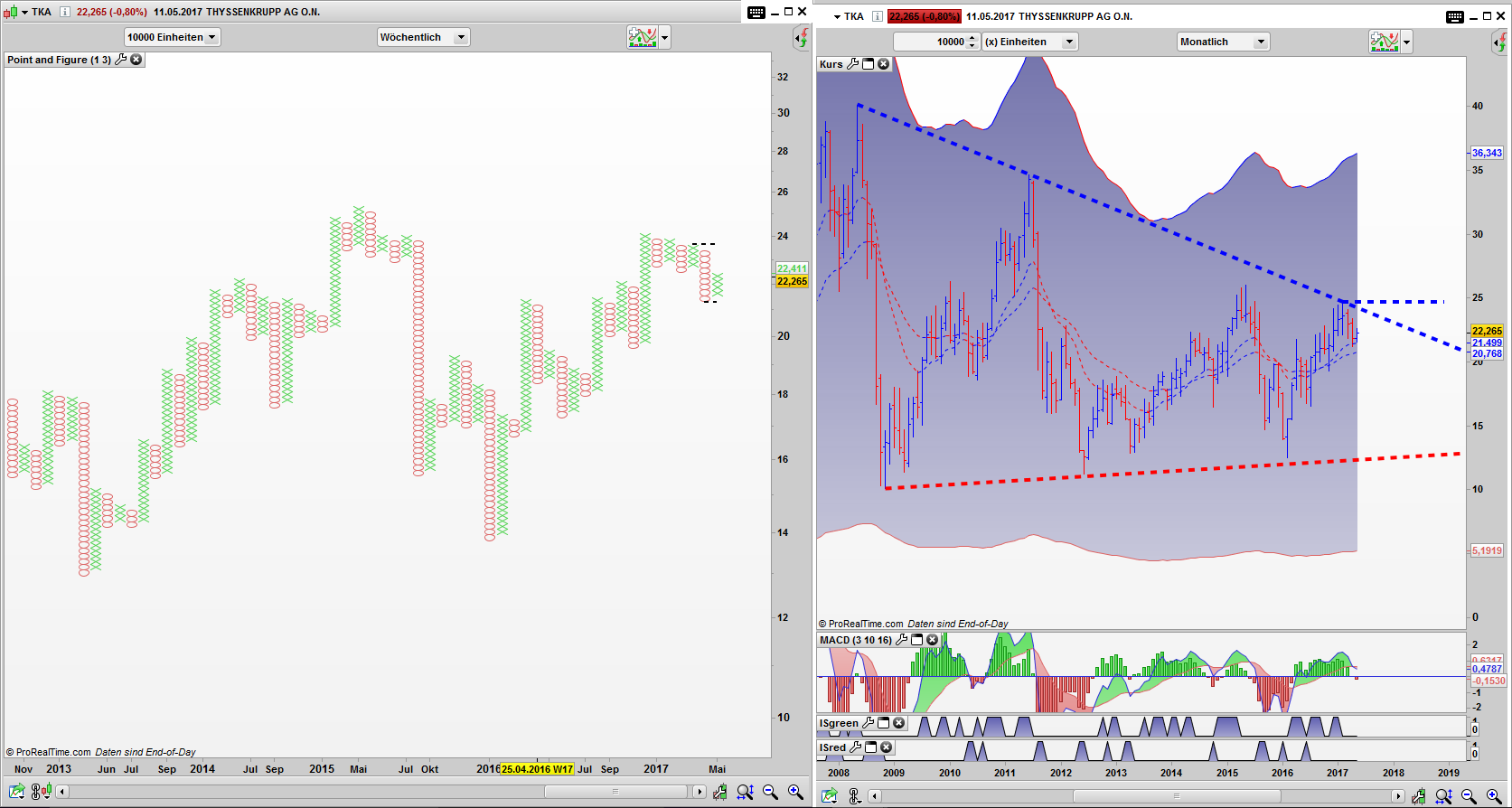The width and height of the screenshot is (1512, 808).
Task: Click chart lock icon in left window bottom
Action: coord(719,792)
